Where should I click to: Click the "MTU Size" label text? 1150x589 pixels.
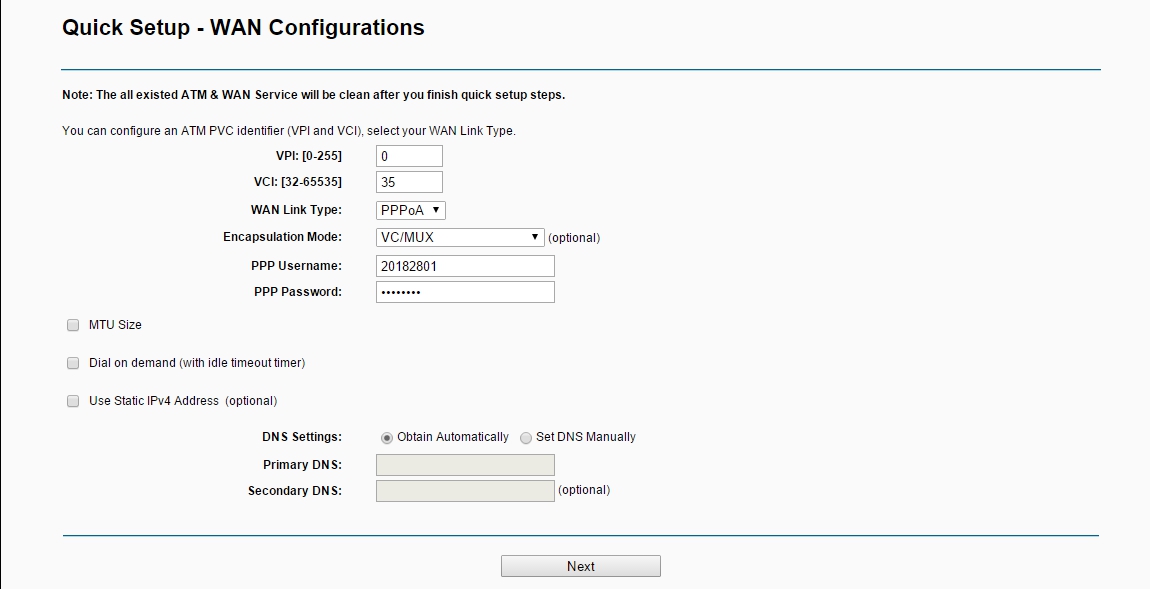115,325
